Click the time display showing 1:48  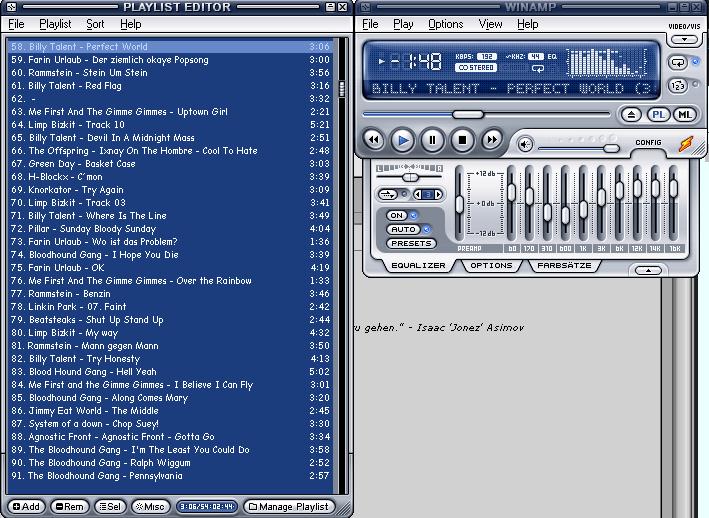tap(416, 61)
